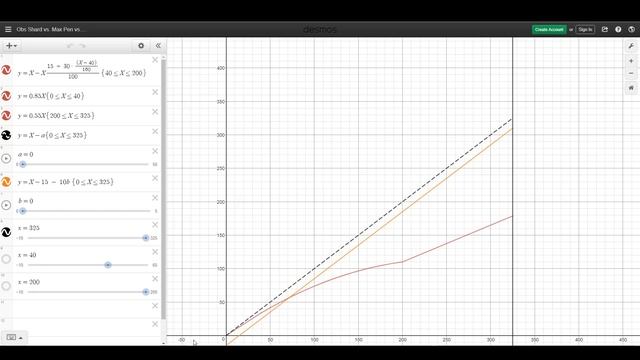This screenshot has height=360, width=640.
Task: Click the undo arrow in expression toolbar
Action: click(70, 46)
